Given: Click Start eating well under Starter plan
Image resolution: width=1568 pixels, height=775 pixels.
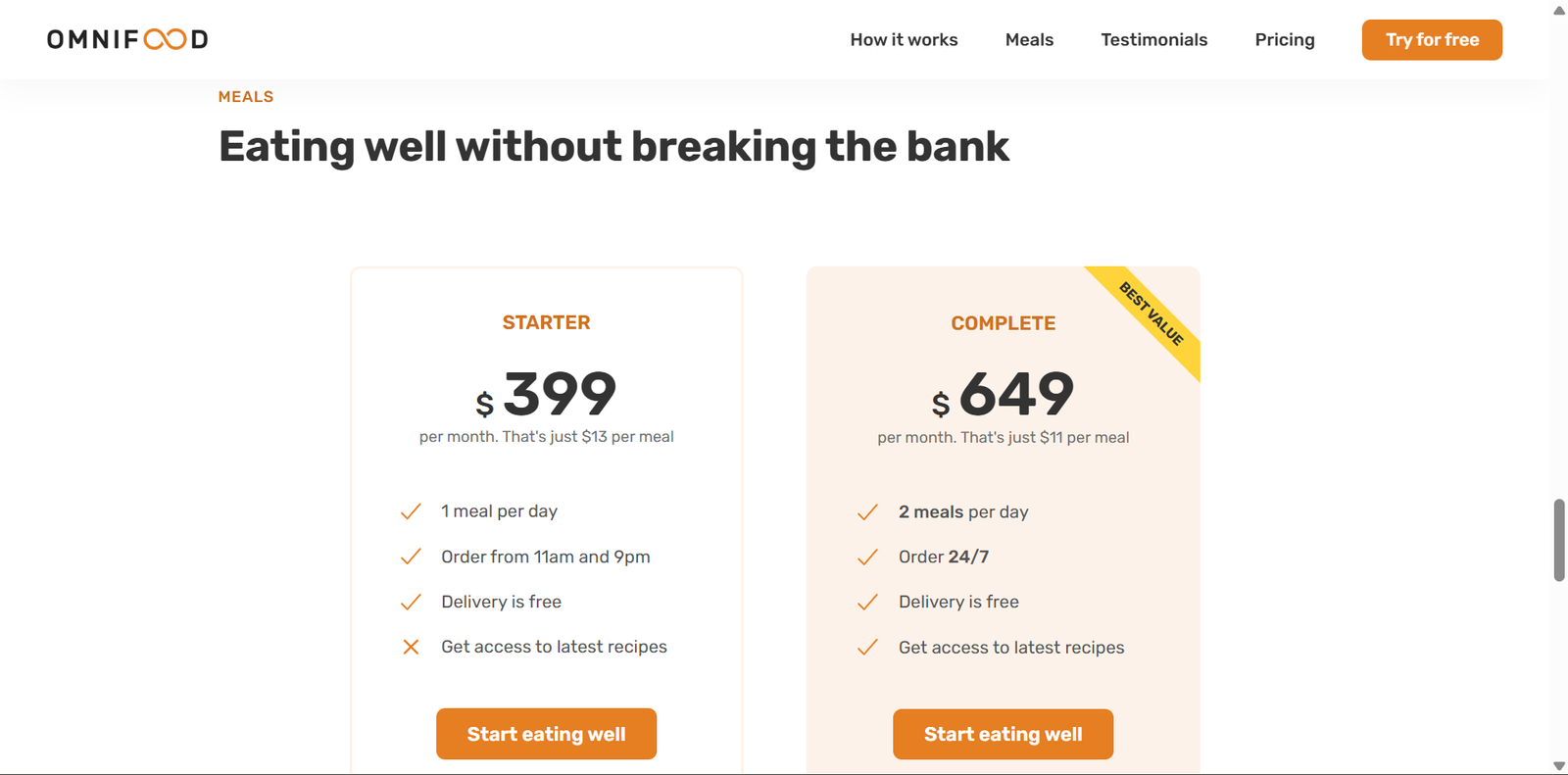Looking at the screenshot, I should pos(546,734).
